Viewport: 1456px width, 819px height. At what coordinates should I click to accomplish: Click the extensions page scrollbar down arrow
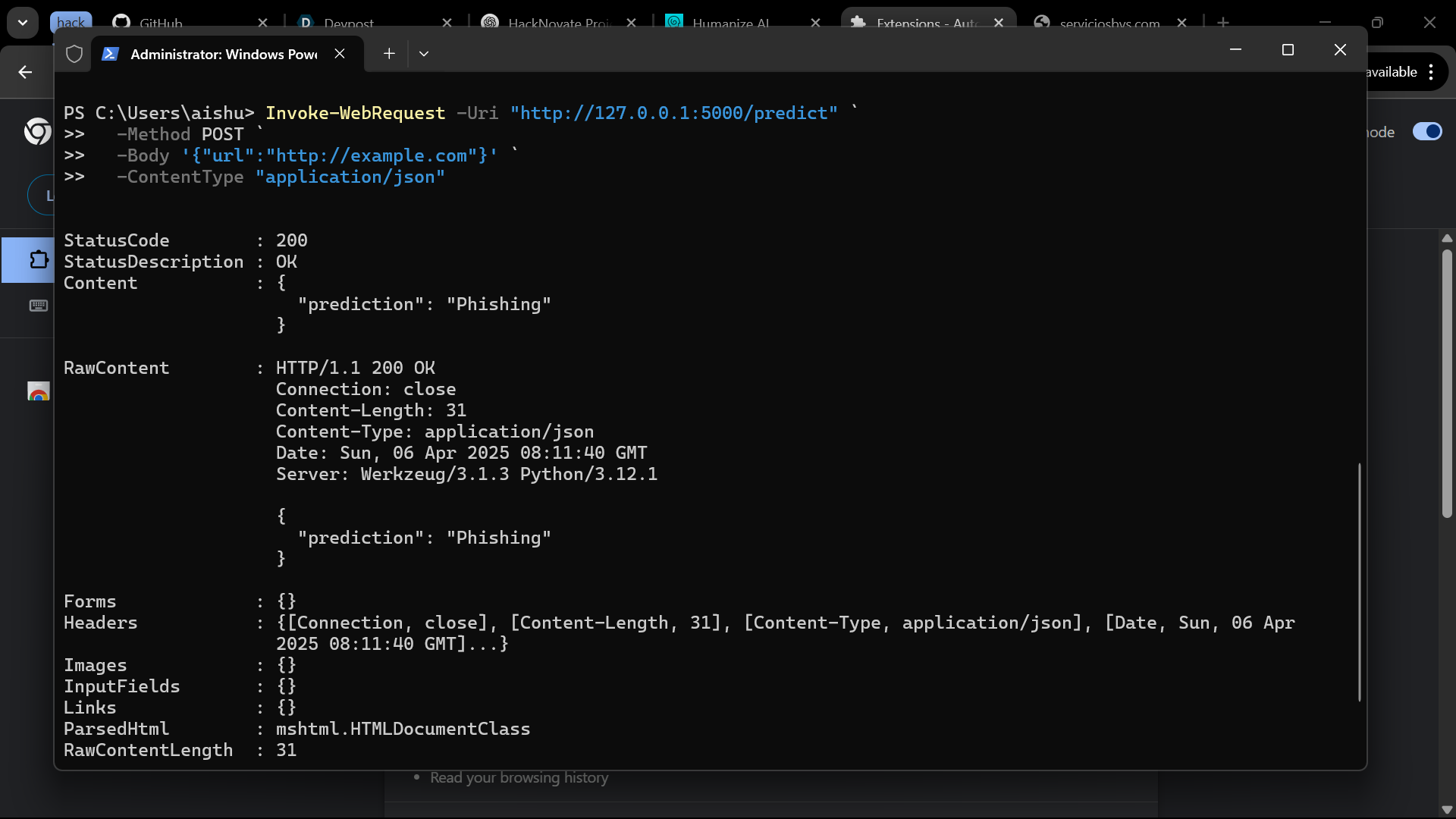(x=1447, y=809)
